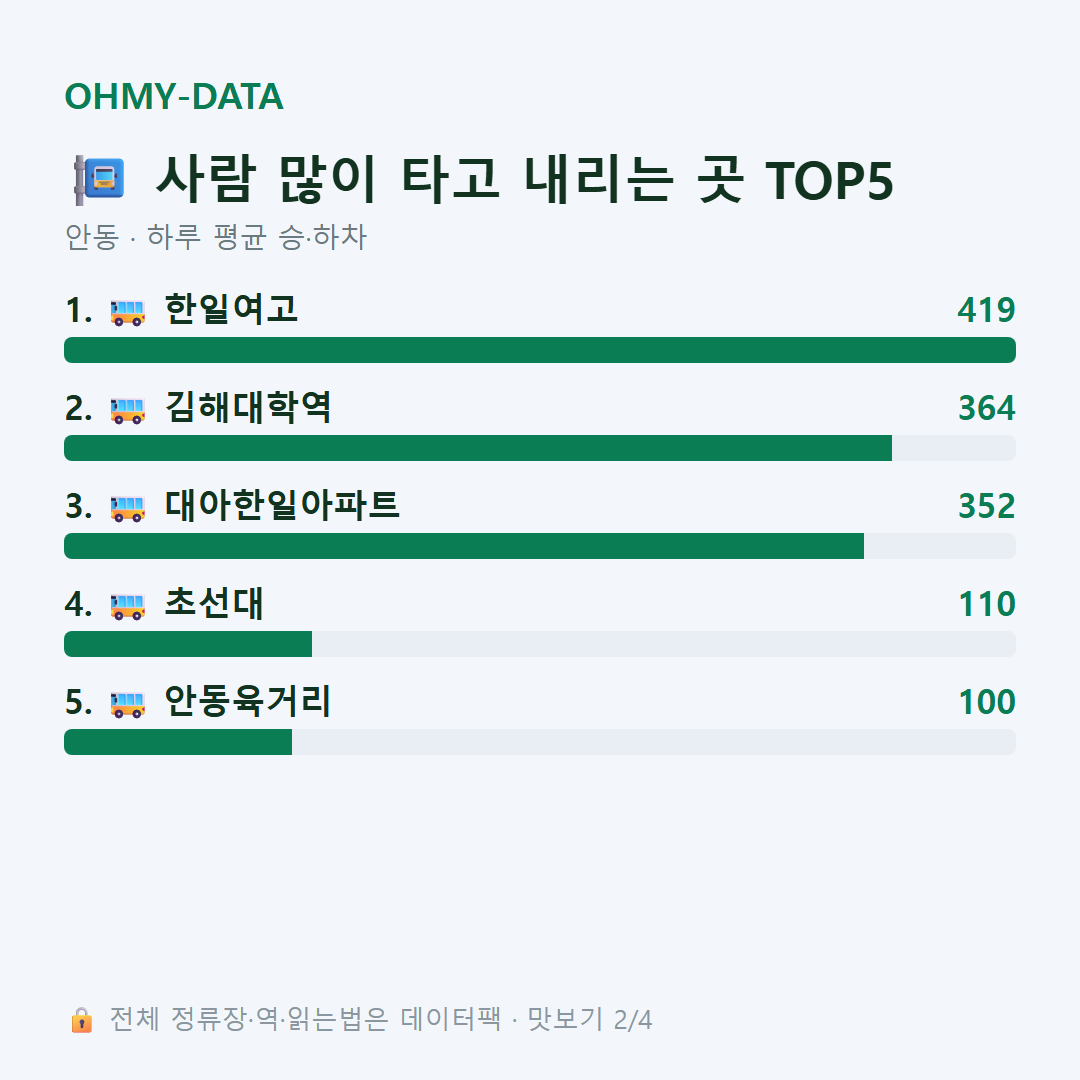
Task: Click the bus icon next to 한일여고
Action: pyautogui.click(x=128, y=312)
